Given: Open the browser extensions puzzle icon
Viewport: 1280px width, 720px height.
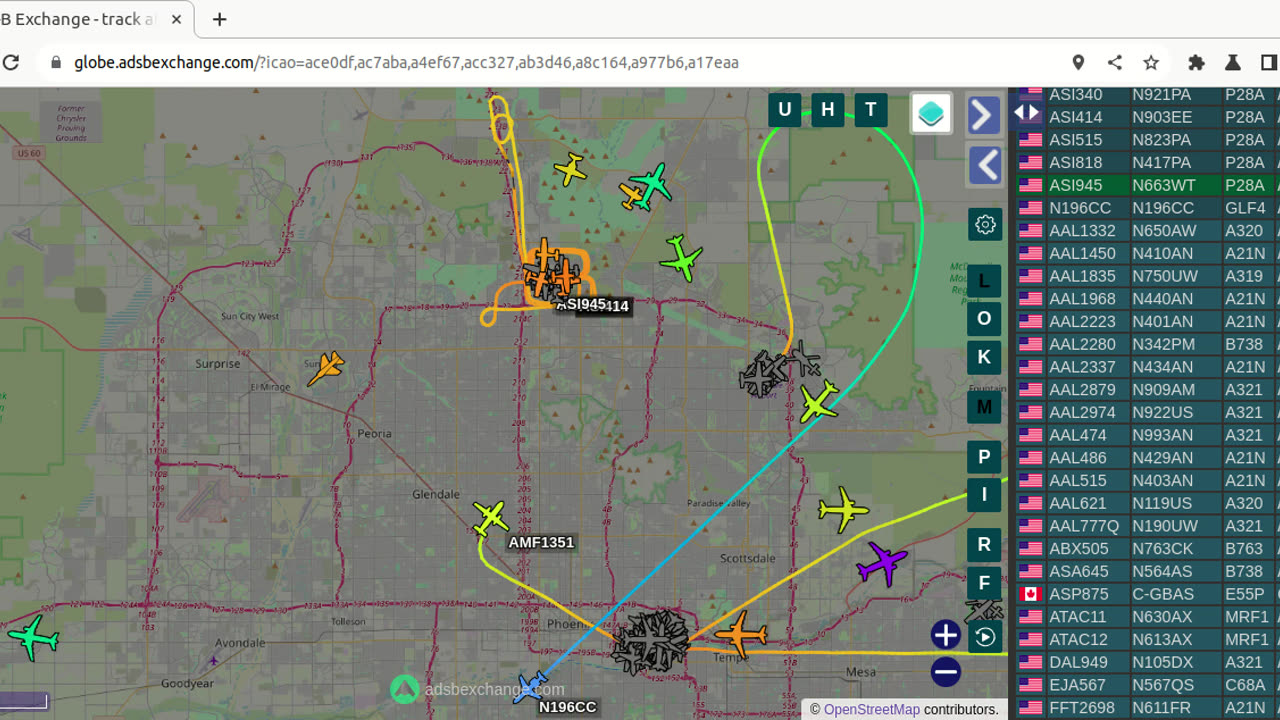Looking at the screenshot, I should (x=1196, y=62).
